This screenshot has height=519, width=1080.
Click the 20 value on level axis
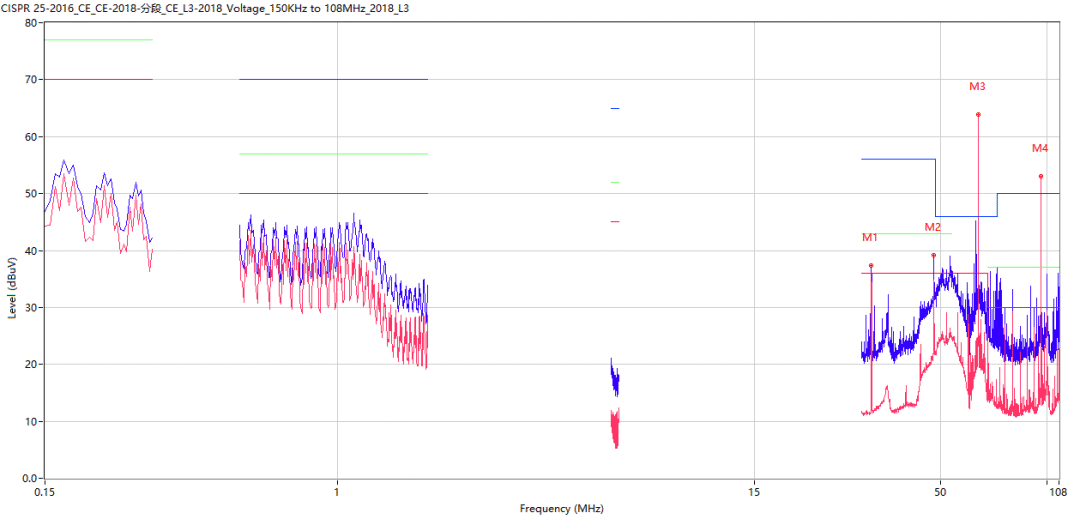click(x=31, y=365)
